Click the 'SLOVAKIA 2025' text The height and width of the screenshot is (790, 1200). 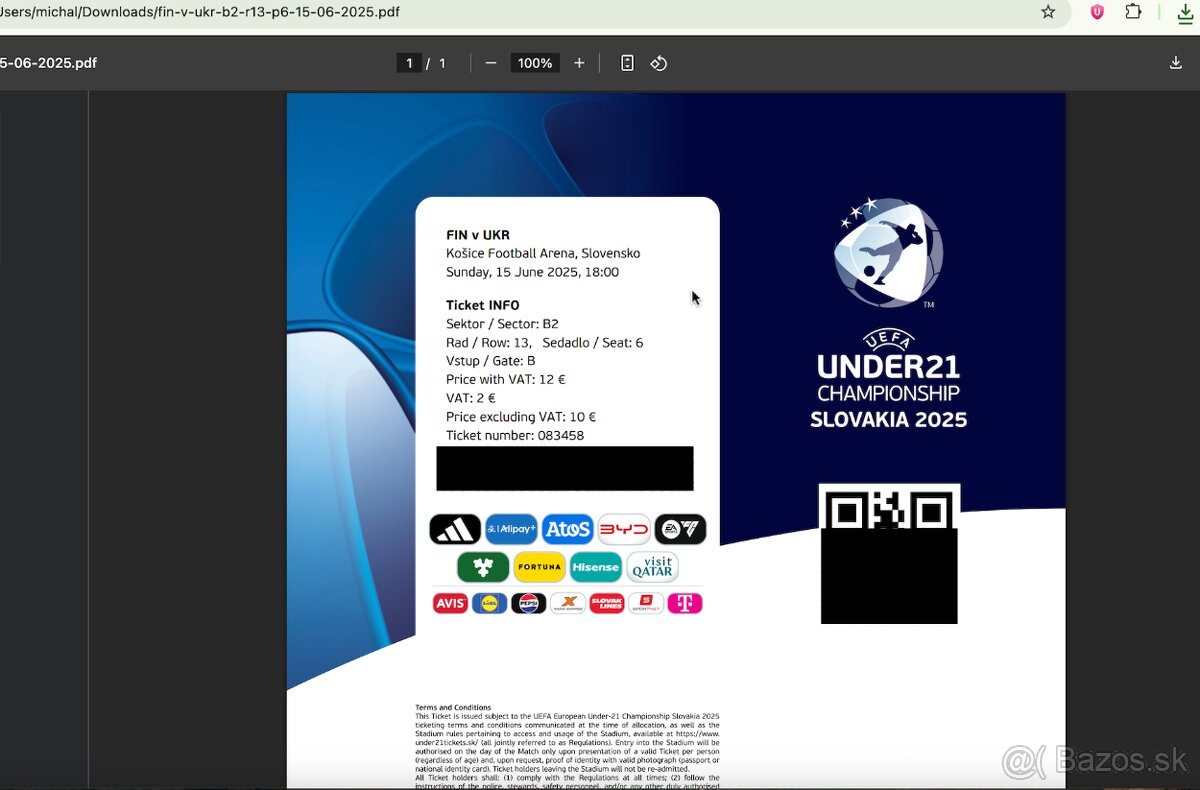[889, 419]
